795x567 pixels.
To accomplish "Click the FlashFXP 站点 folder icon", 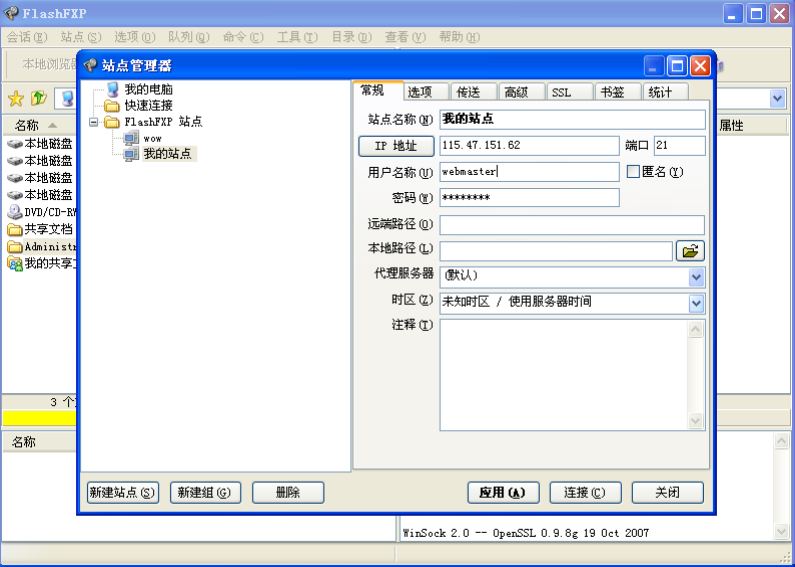I will (x=113, y=122).
